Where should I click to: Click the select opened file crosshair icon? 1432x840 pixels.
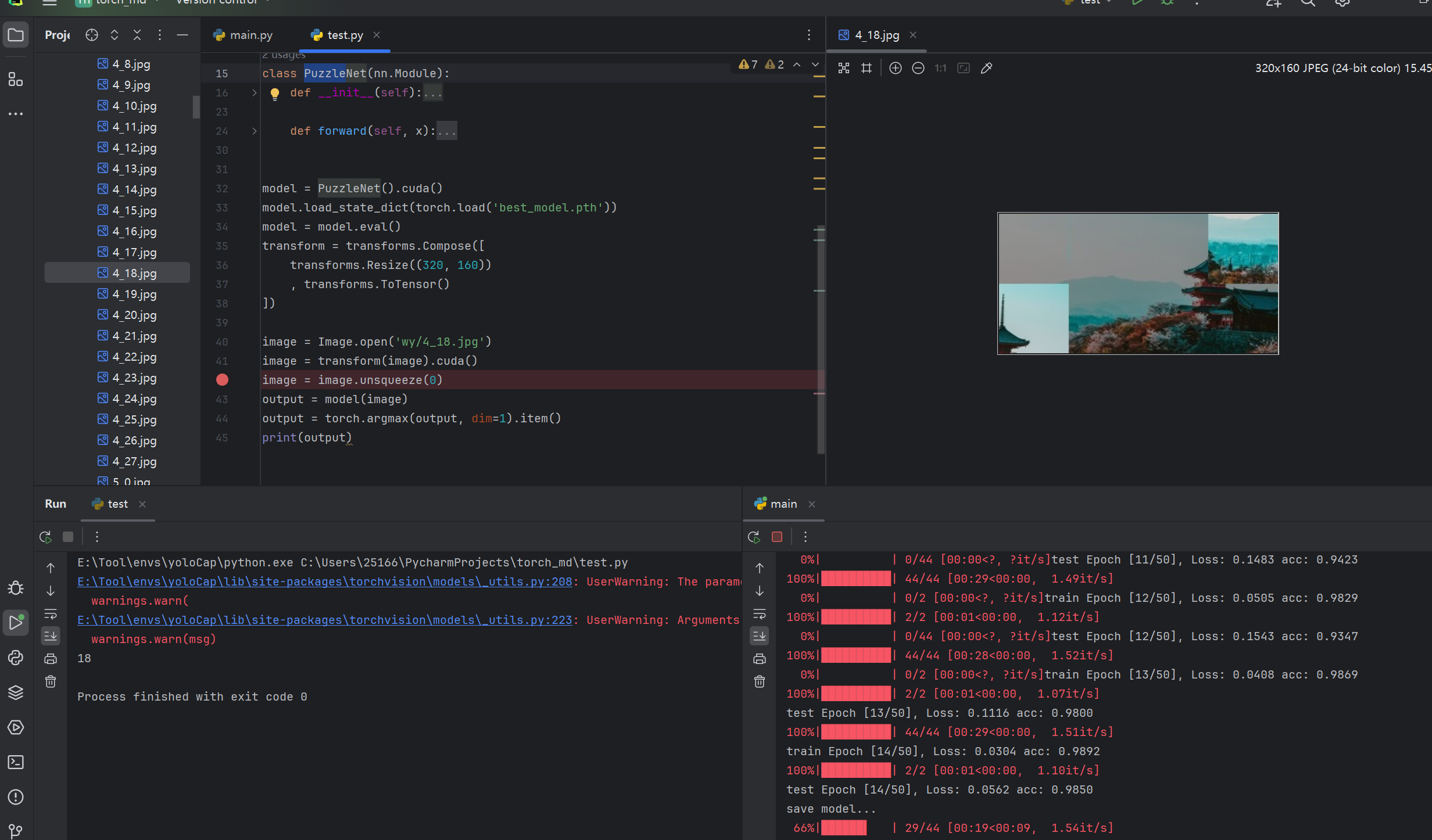(92, 35)
